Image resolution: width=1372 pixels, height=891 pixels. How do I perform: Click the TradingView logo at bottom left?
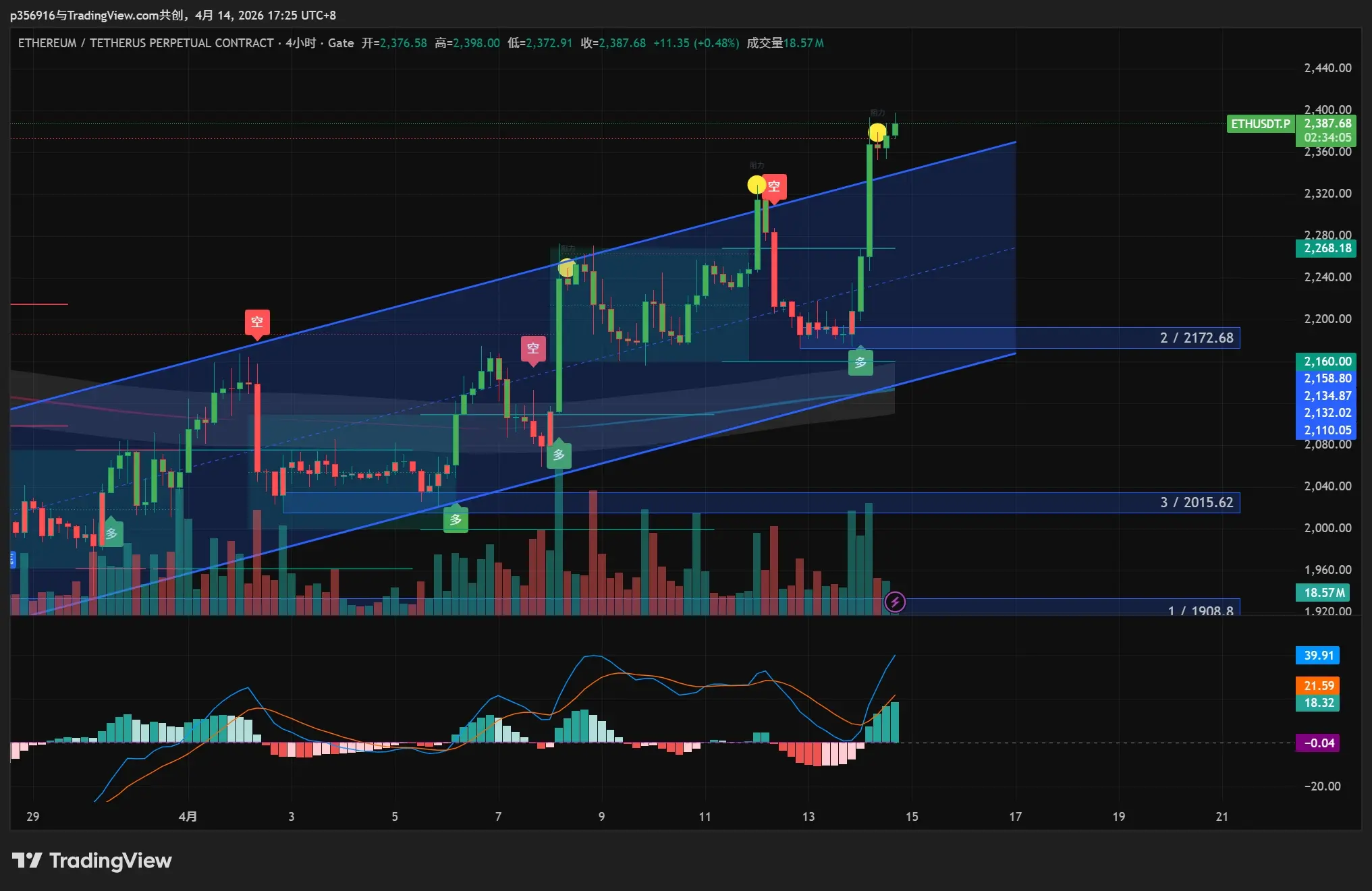92,861
